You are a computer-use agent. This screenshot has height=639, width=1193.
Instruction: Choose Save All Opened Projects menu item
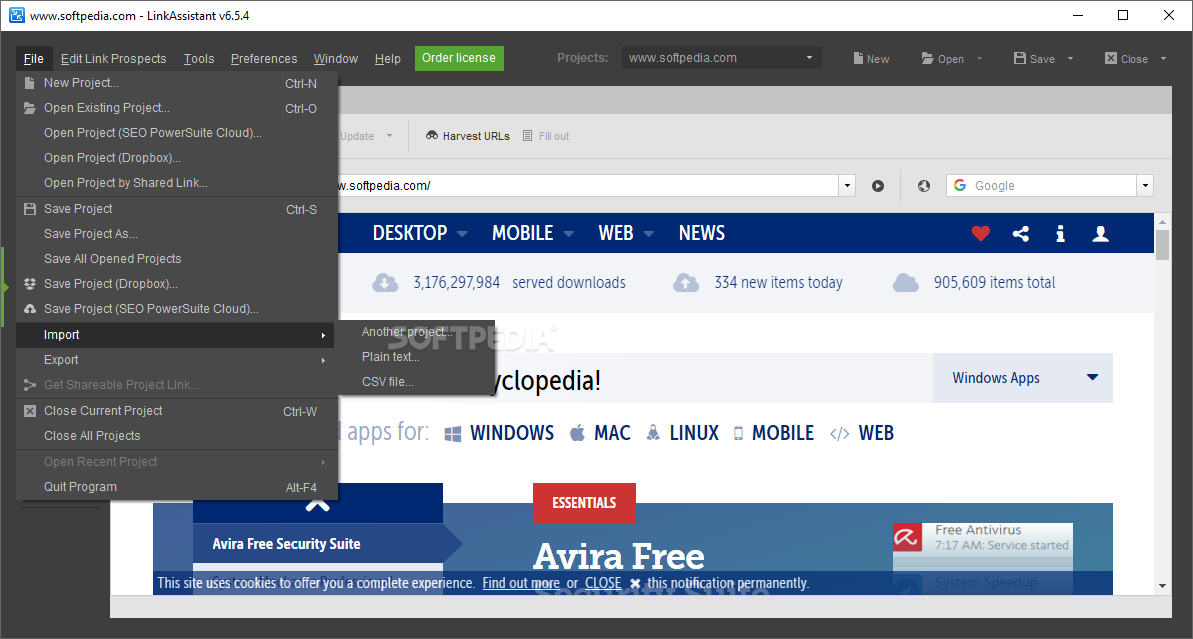click(177, 259)
